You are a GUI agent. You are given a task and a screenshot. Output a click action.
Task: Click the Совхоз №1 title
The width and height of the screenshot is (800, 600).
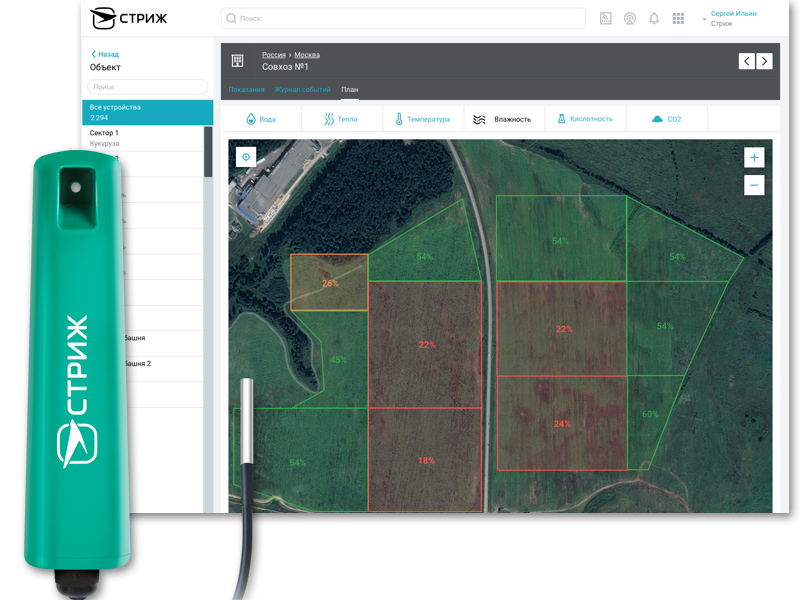(x=285, y=67)
